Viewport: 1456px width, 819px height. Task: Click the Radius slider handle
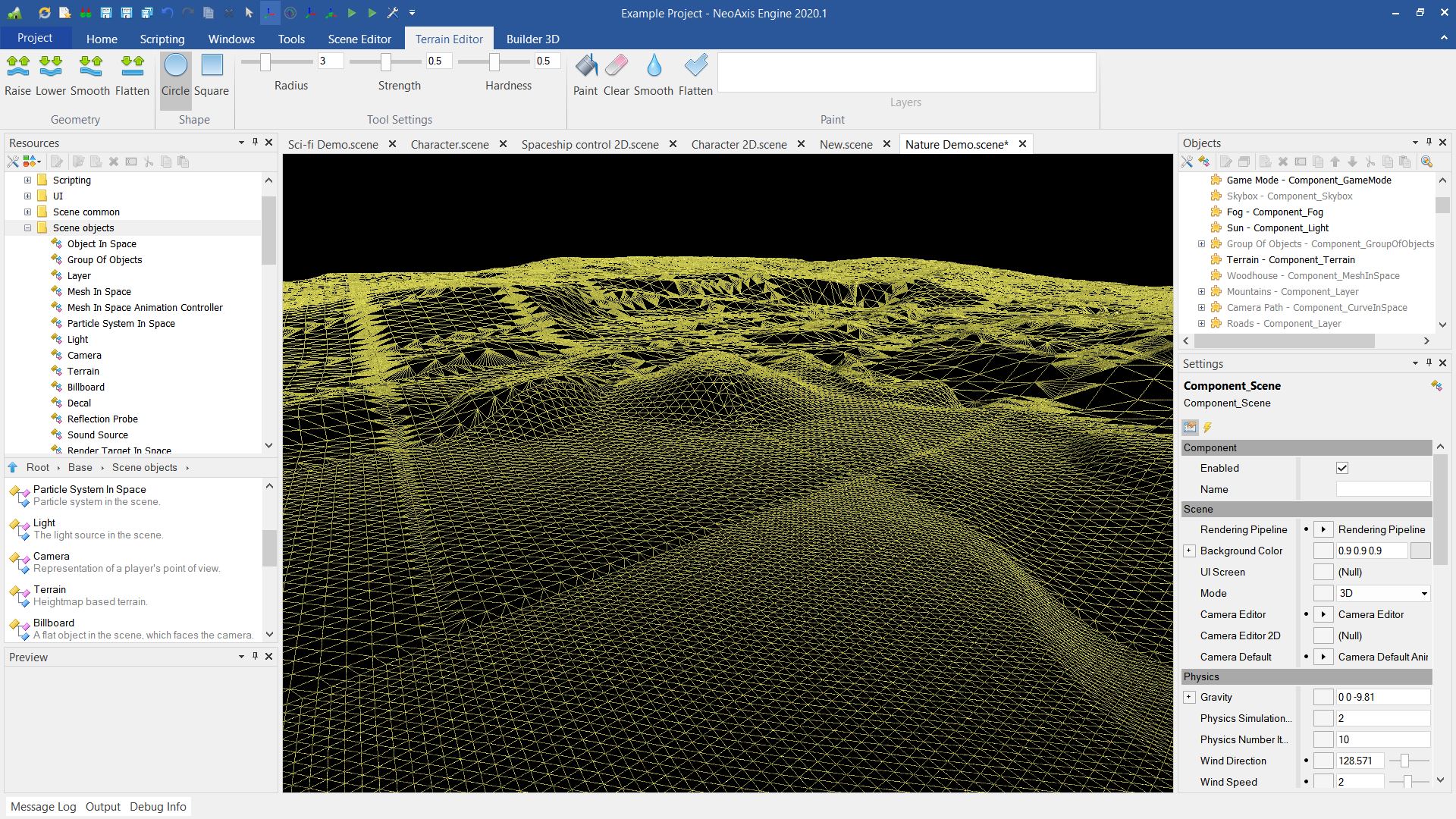coord(265,62)
